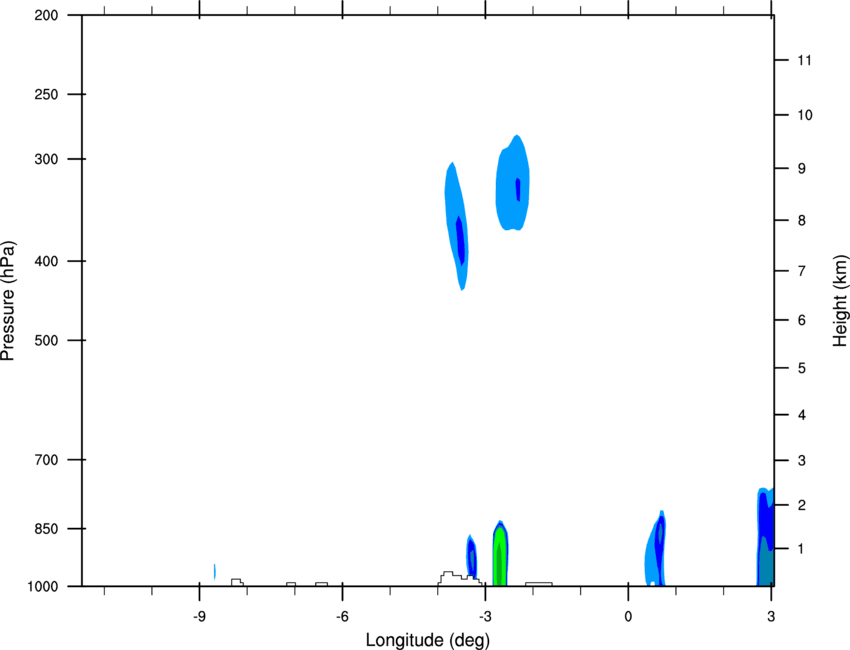The height and width of the screenshot is (650, 850).
Task: Click the 250 pressure tick label
Action: point(46,94)
